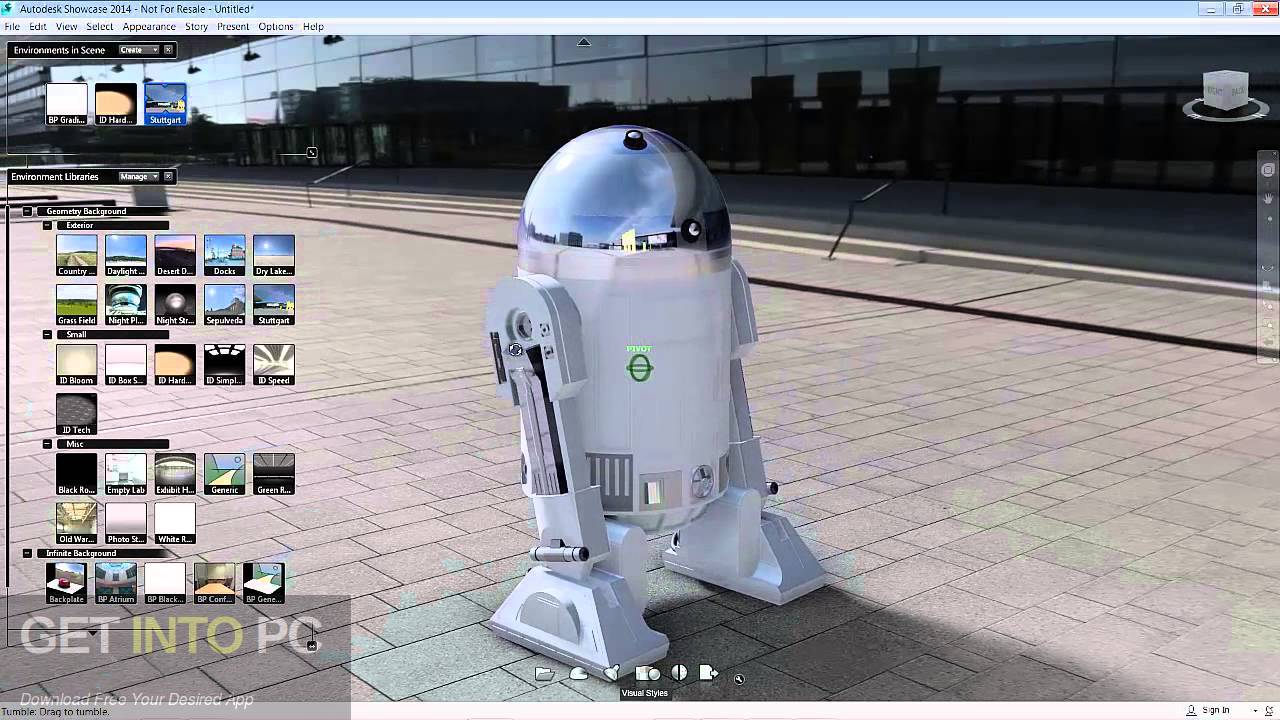Choose the ID Simple environment
The width and height of the screenshot is (1280, 720).
224,365
